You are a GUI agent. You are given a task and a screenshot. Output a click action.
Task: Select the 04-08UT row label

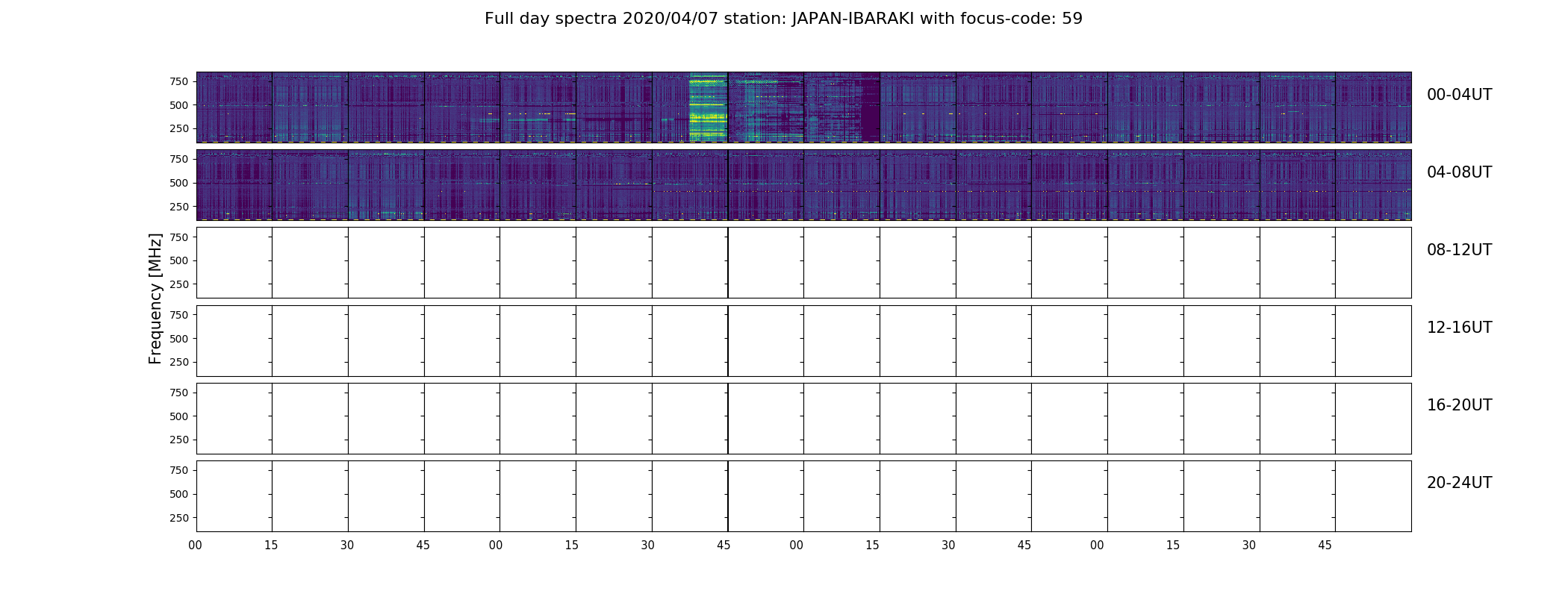coord(1459,172)
